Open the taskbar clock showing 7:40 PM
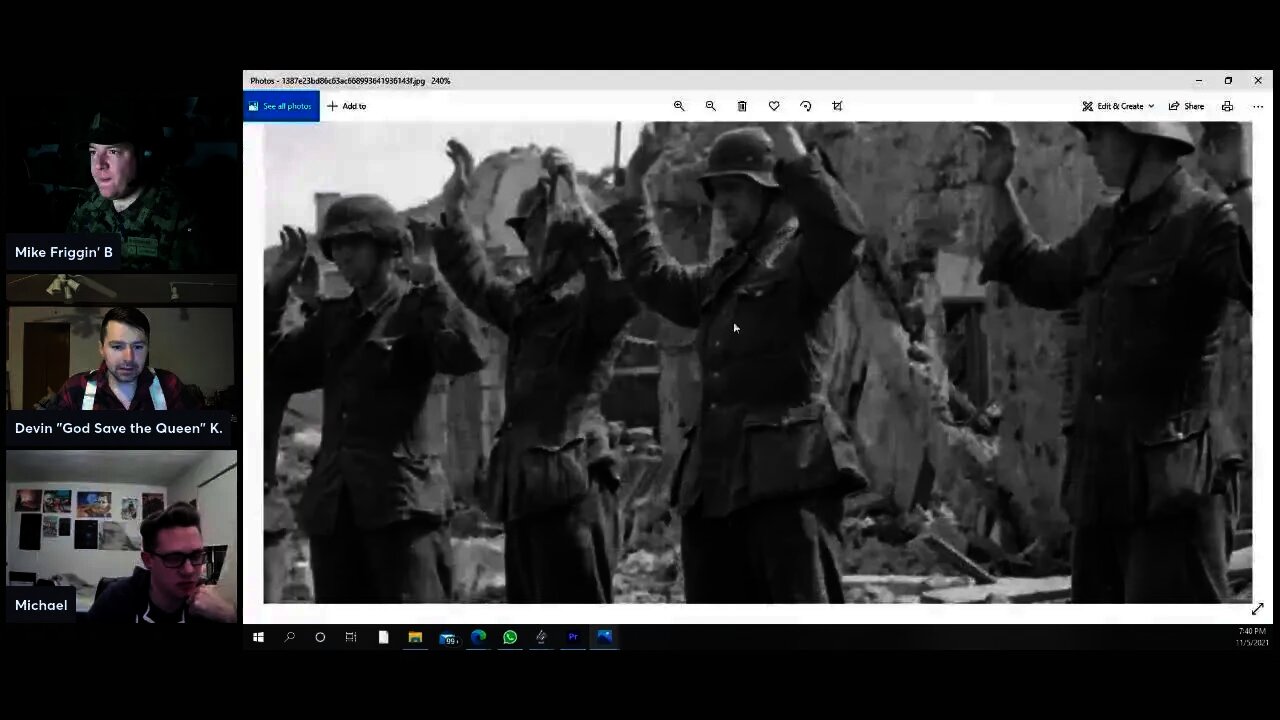The width and height of the screenshot is (1280, 720). coord(1252,637)
